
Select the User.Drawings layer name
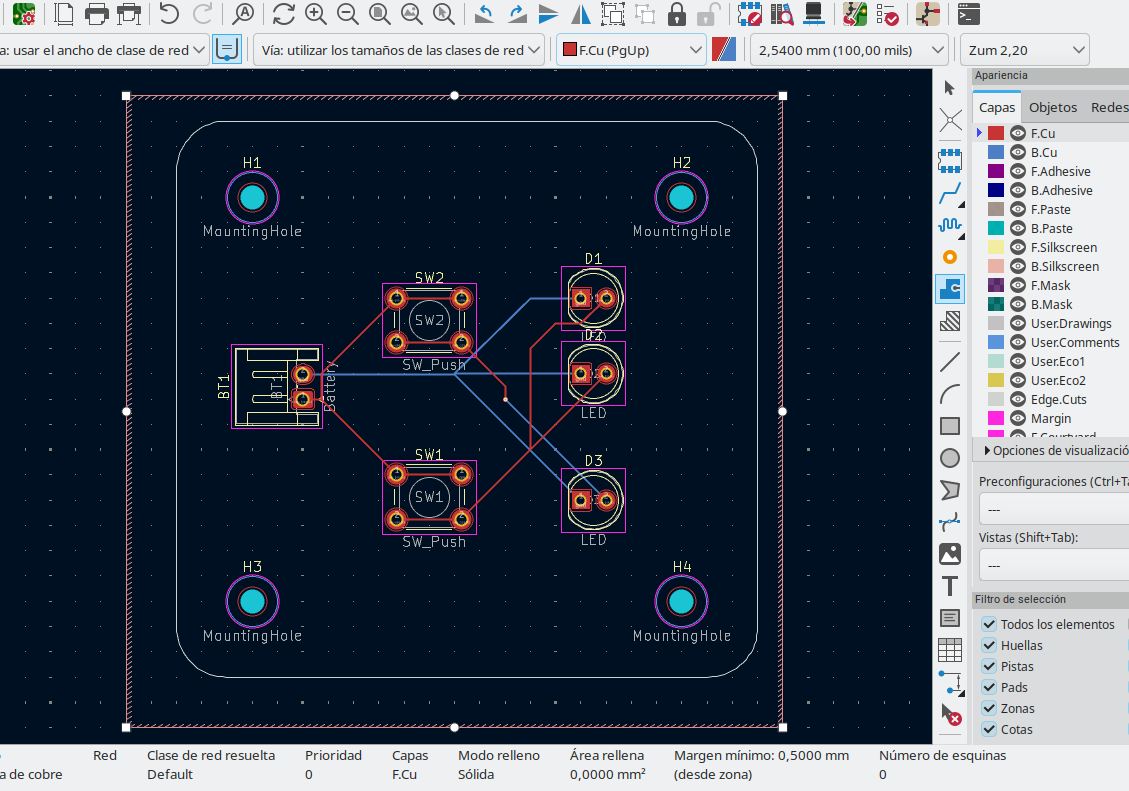[x=1070, y=324]
